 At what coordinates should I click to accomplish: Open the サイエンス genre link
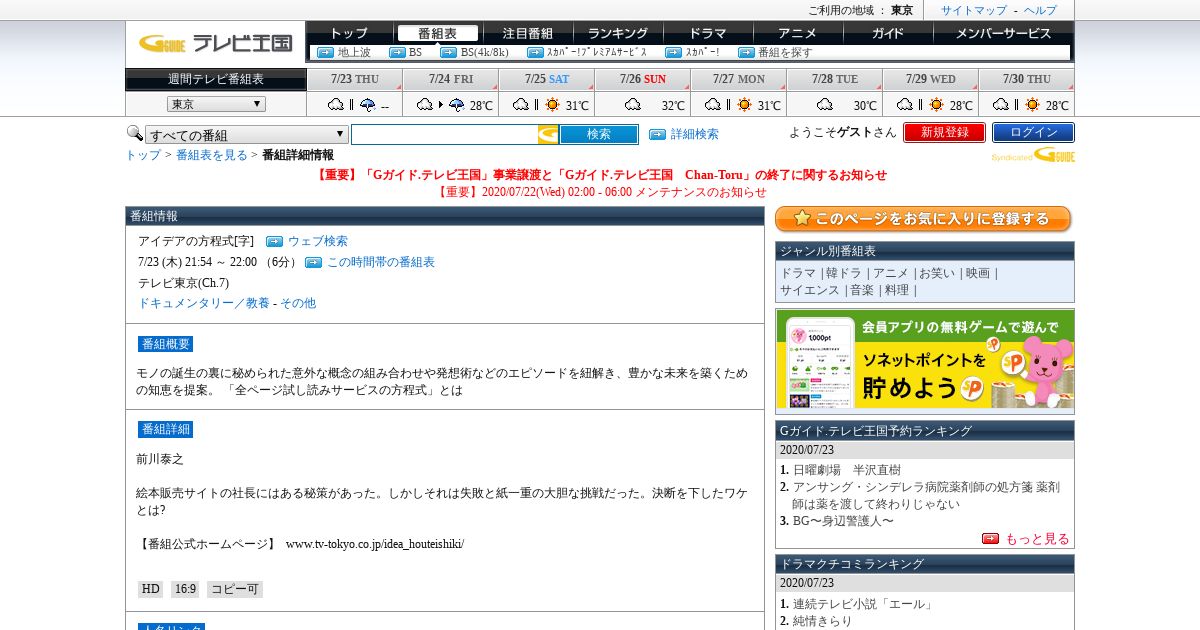click(x=810, y=290)
